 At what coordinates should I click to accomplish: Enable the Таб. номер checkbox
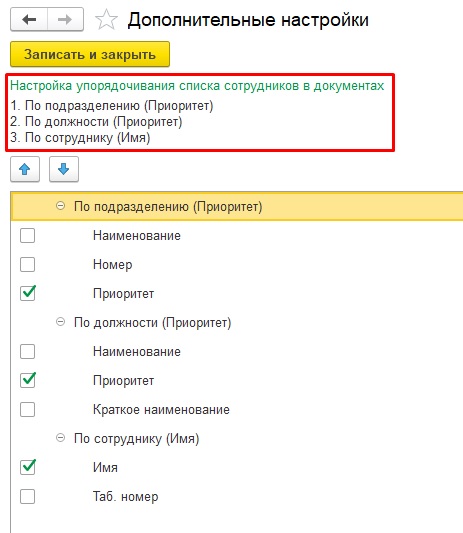click(28, 496)
